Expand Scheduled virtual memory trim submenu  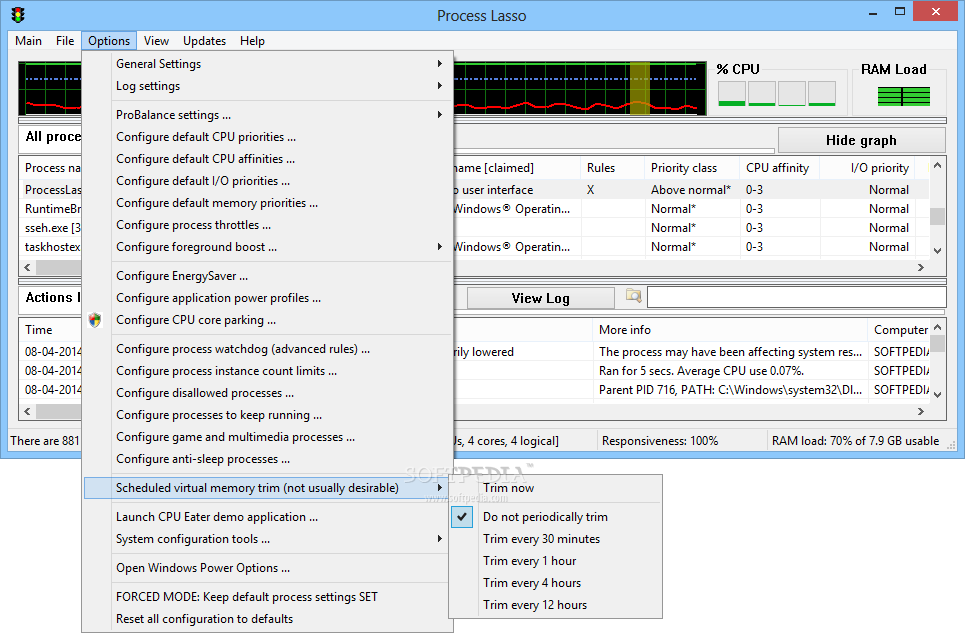pos(268,488)
